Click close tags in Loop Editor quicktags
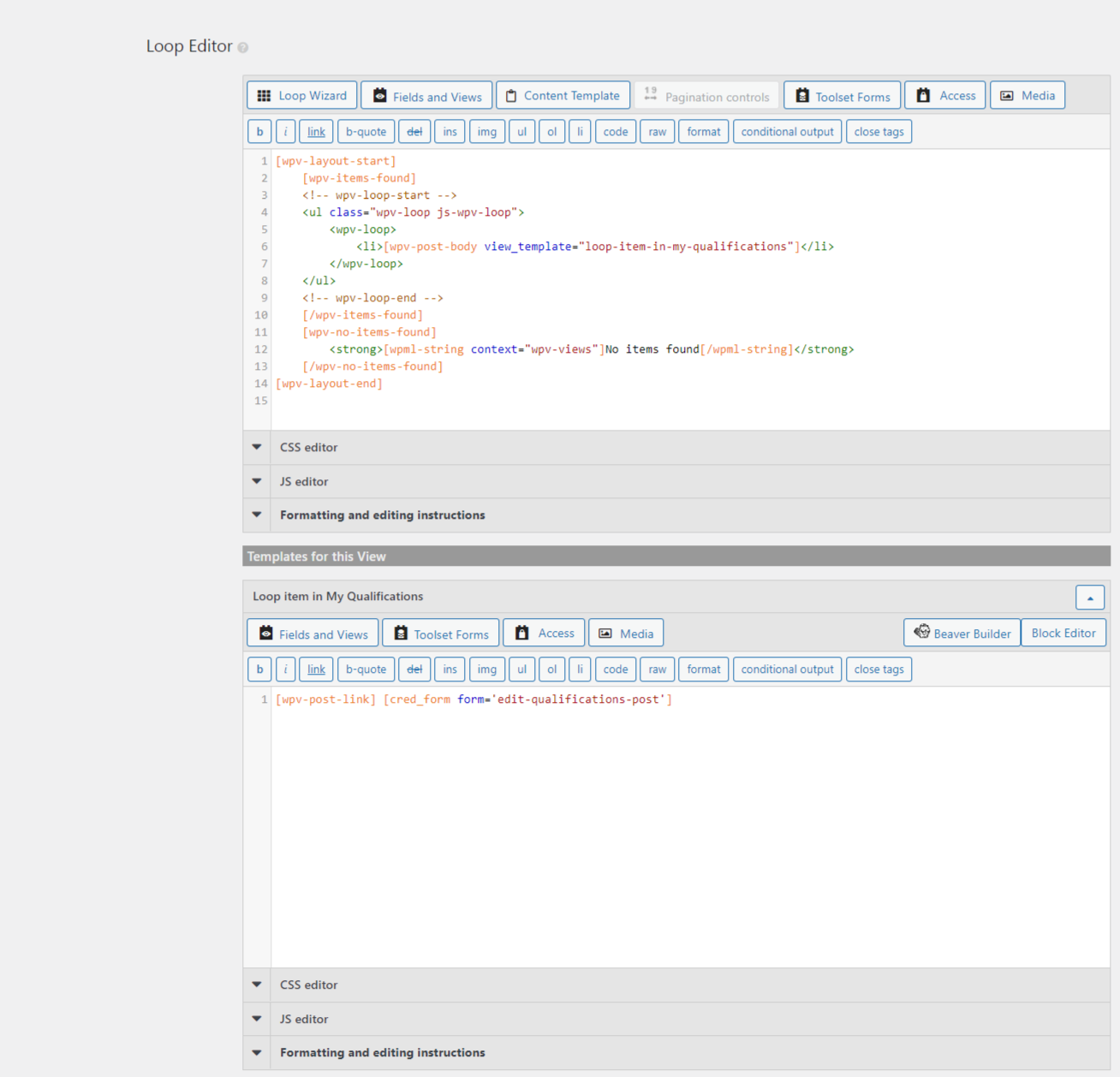 pyautogui.click(x=879, y=132)
